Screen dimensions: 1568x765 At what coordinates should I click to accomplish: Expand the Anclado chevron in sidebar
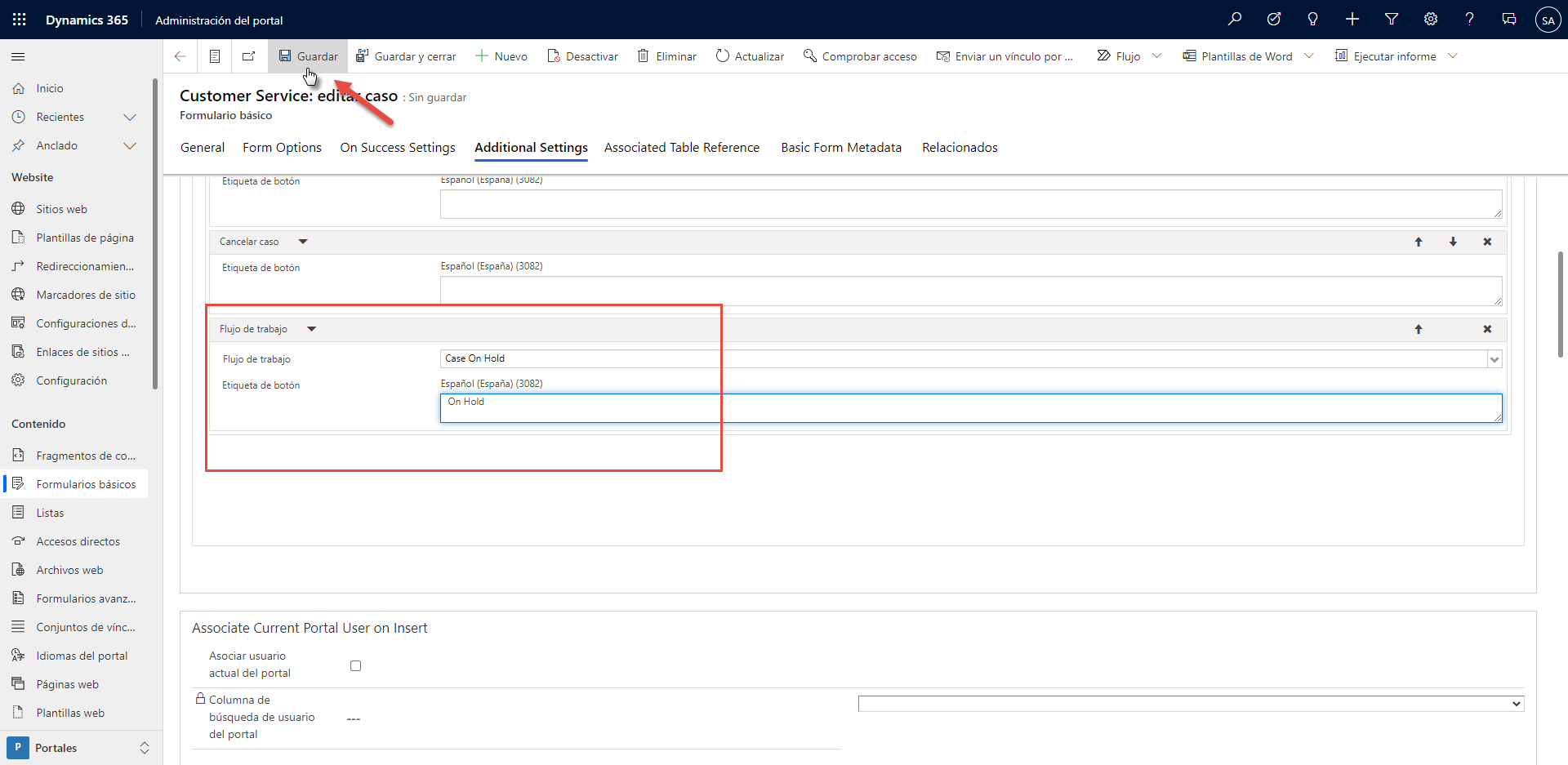point(129,145)
